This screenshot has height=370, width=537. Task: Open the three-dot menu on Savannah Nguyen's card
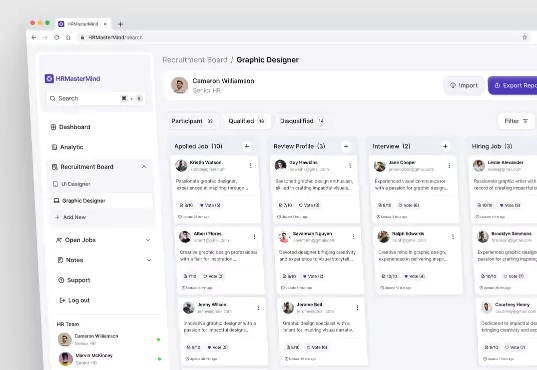click(x=353, y=236)
